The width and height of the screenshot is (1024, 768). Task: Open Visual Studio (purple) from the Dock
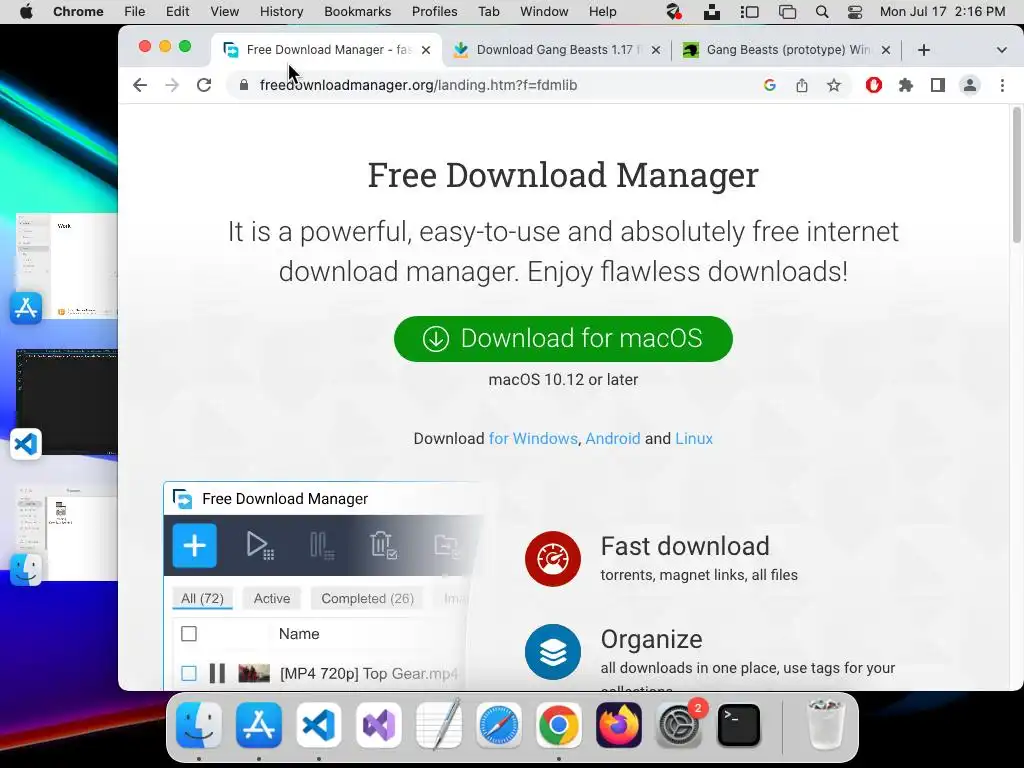coord(379,725)
